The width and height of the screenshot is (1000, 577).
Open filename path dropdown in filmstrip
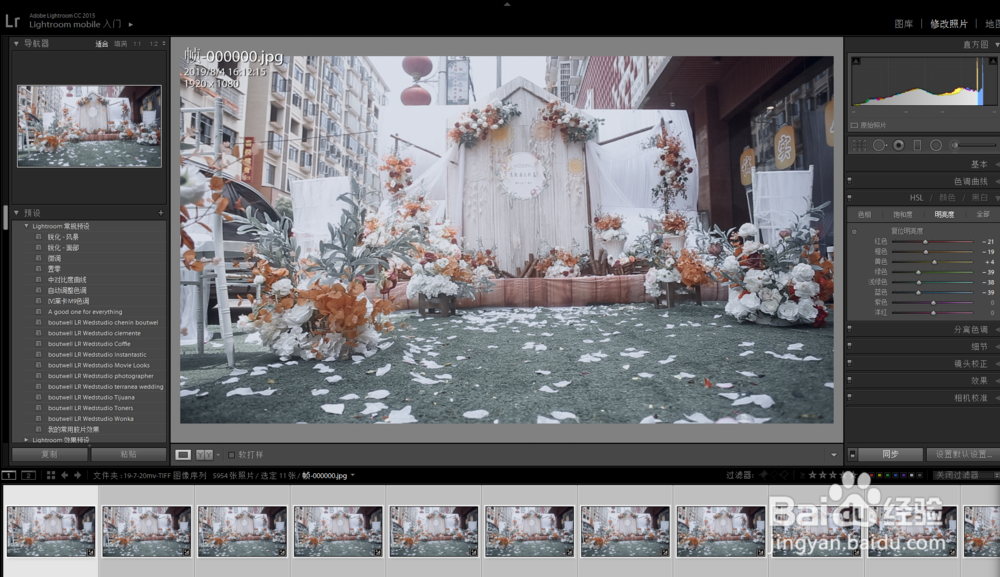click(x=353, y=476)
